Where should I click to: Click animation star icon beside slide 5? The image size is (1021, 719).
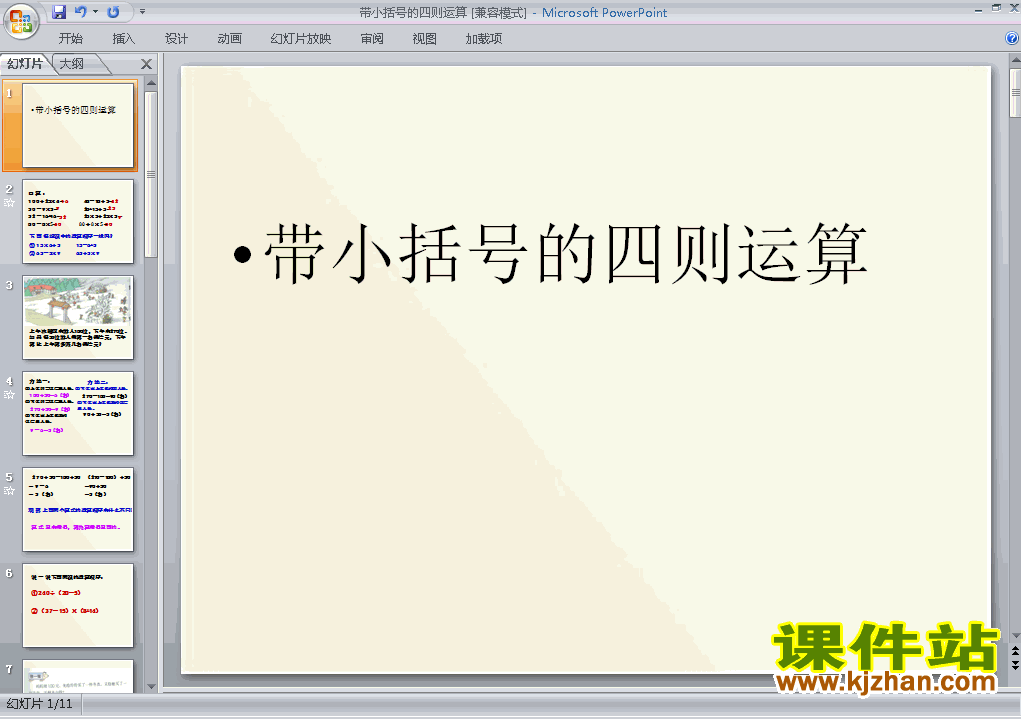[9, 490]
